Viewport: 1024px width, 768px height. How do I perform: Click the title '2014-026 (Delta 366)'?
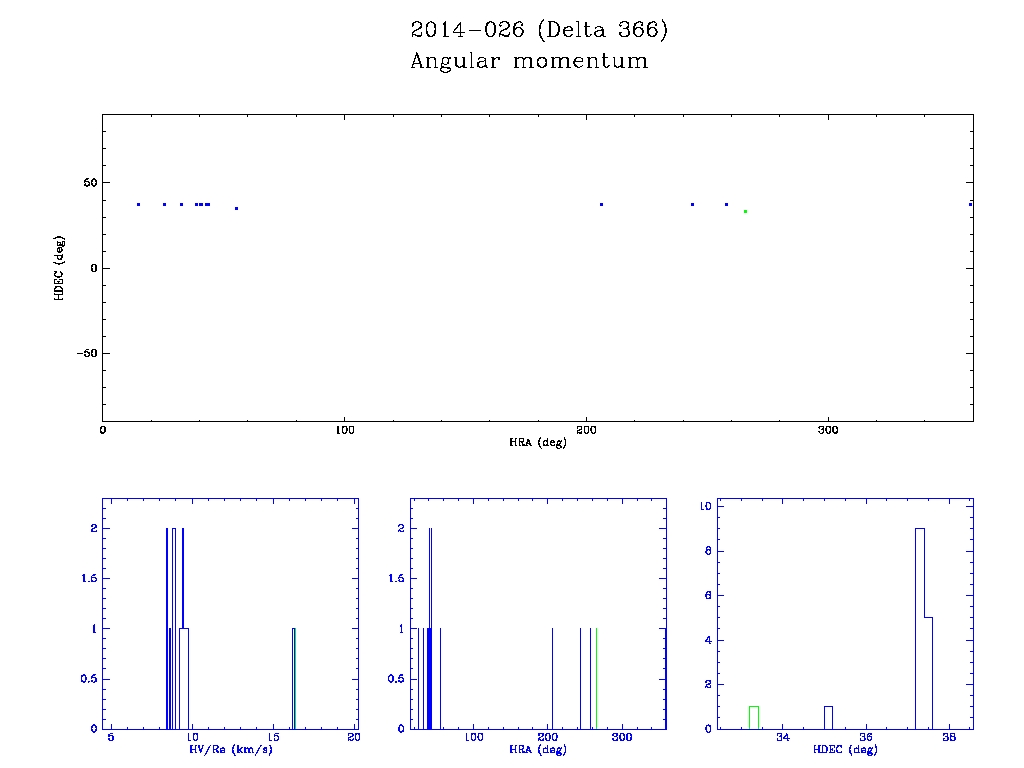coord(539,30)
